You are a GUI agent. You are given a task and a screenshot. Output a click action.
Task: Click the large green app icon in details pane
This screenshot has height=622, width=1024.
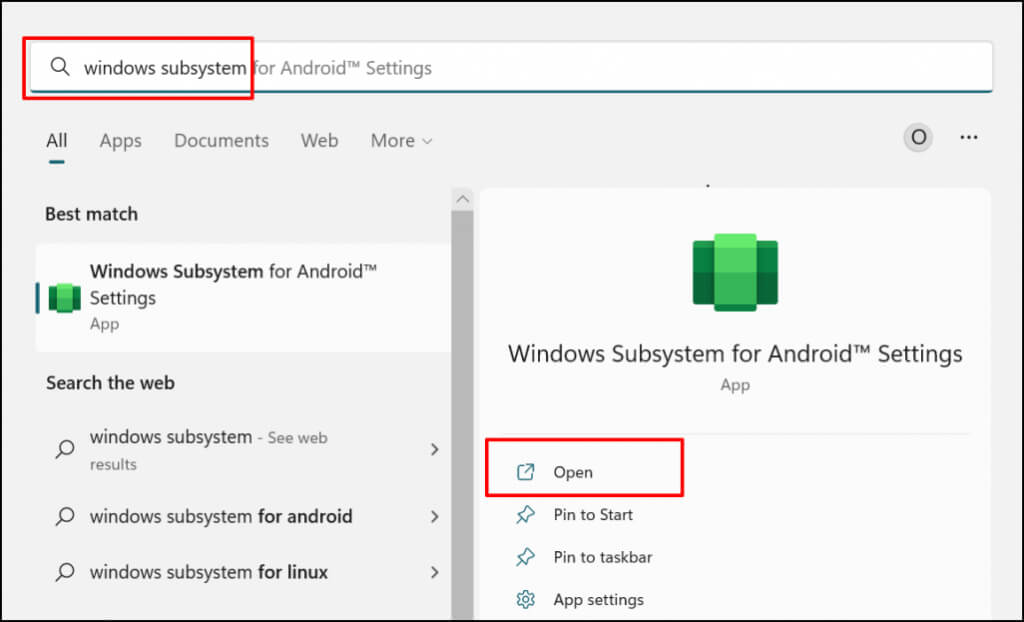click(735, 272)
